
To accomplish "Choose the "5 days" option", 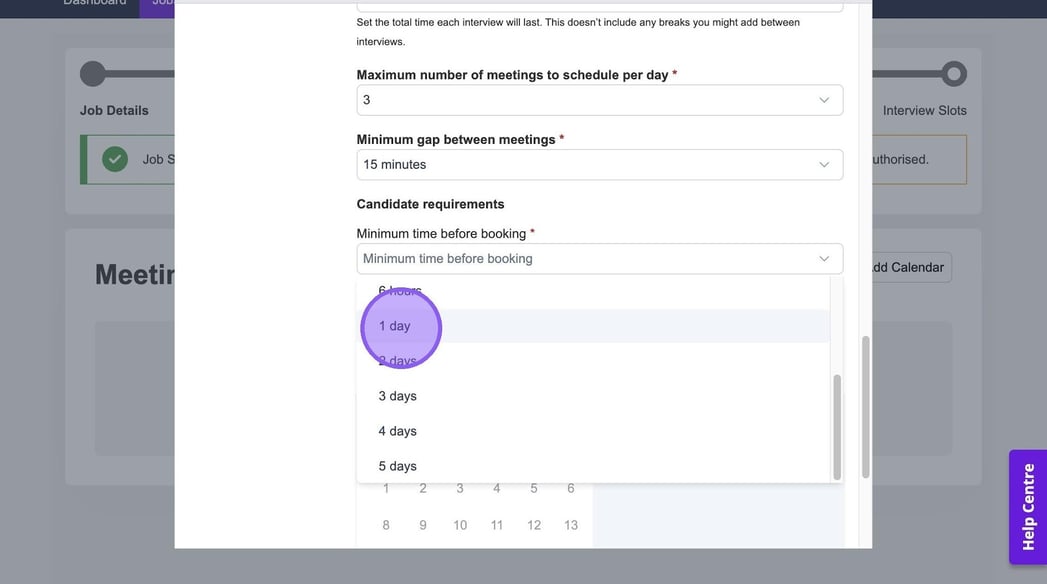I will [397, 466].
